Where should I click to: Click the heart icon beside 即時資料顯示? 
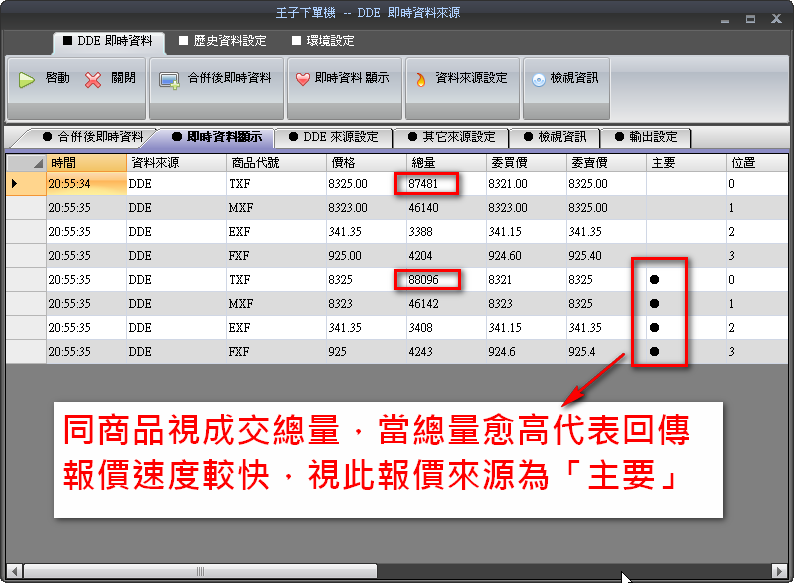pos(303,80)
